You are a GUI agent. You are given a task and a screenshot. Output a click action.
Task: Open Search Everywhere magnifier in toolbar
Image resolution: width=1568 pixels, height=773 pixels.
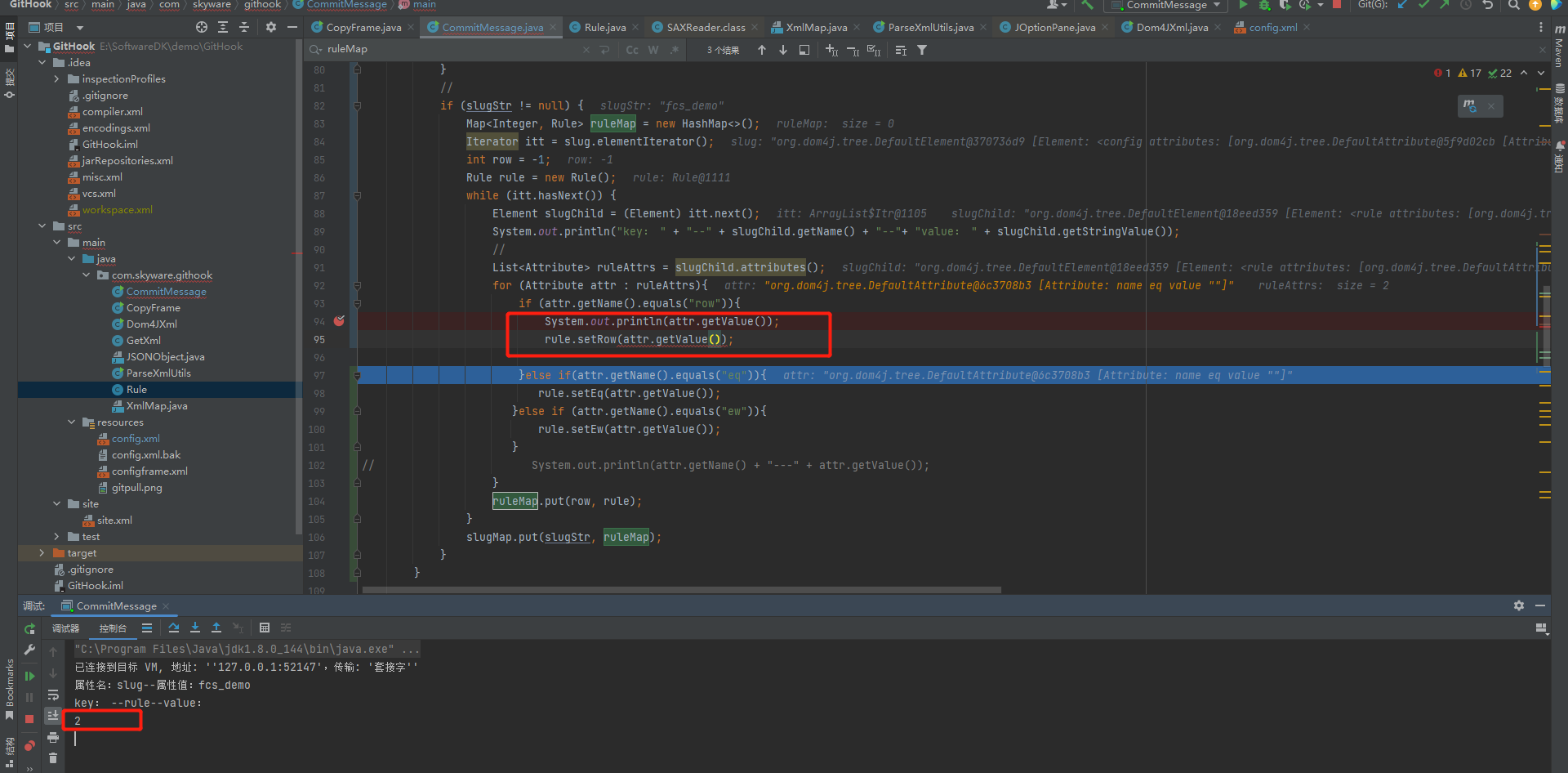[1513, 5]
